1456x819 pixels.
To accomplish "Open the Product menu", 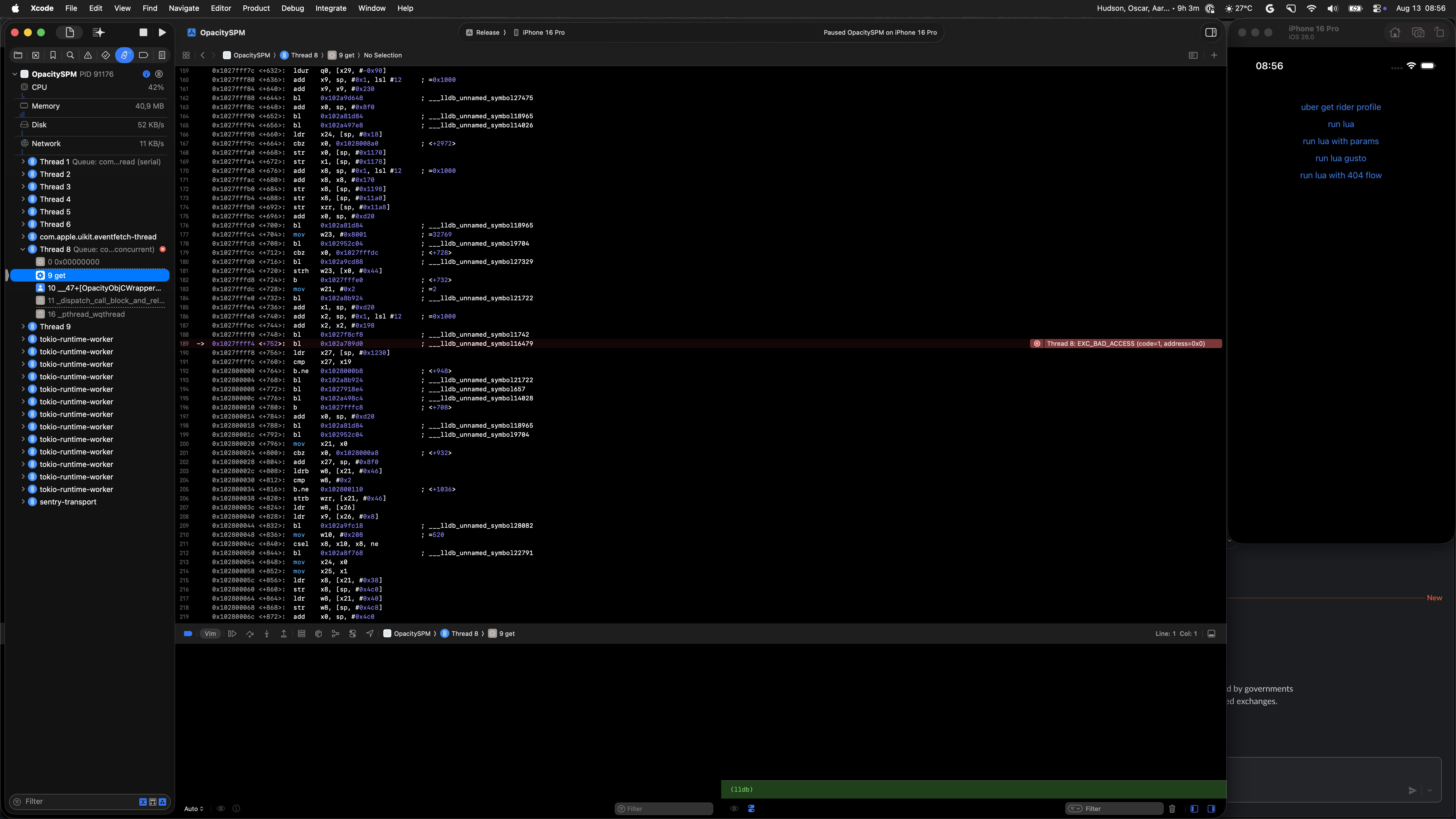I will point(256,8).
